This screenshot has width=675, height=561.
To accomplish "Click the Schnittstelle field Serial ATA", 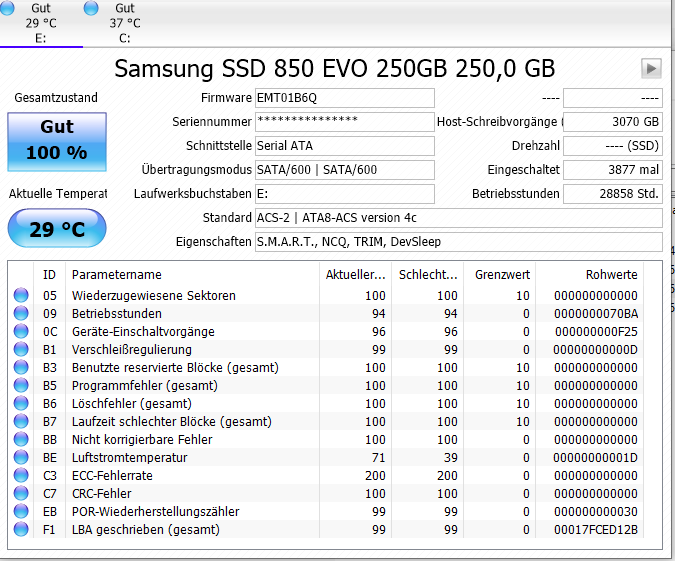I will (x=345, y=146).
